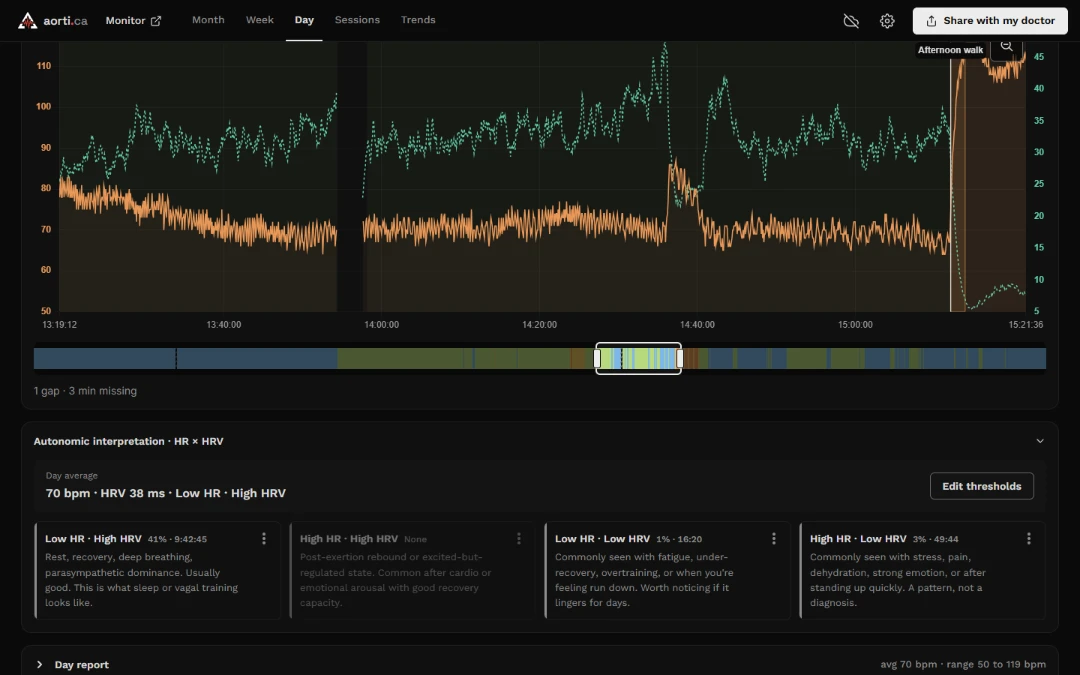Select the High HR · Low HRV card
Viewport: 1080px width, 675px height.
click(923, 570)
